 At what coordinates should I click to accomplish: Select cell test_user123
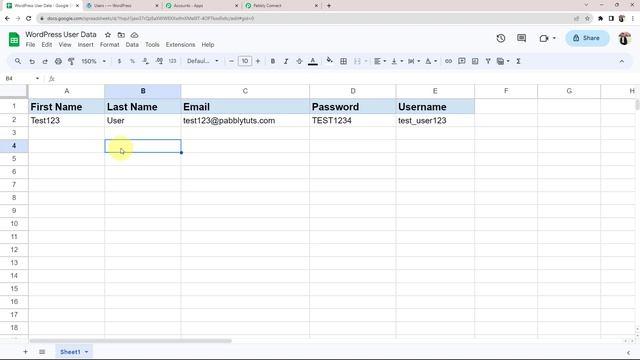(x=435, y=120)
